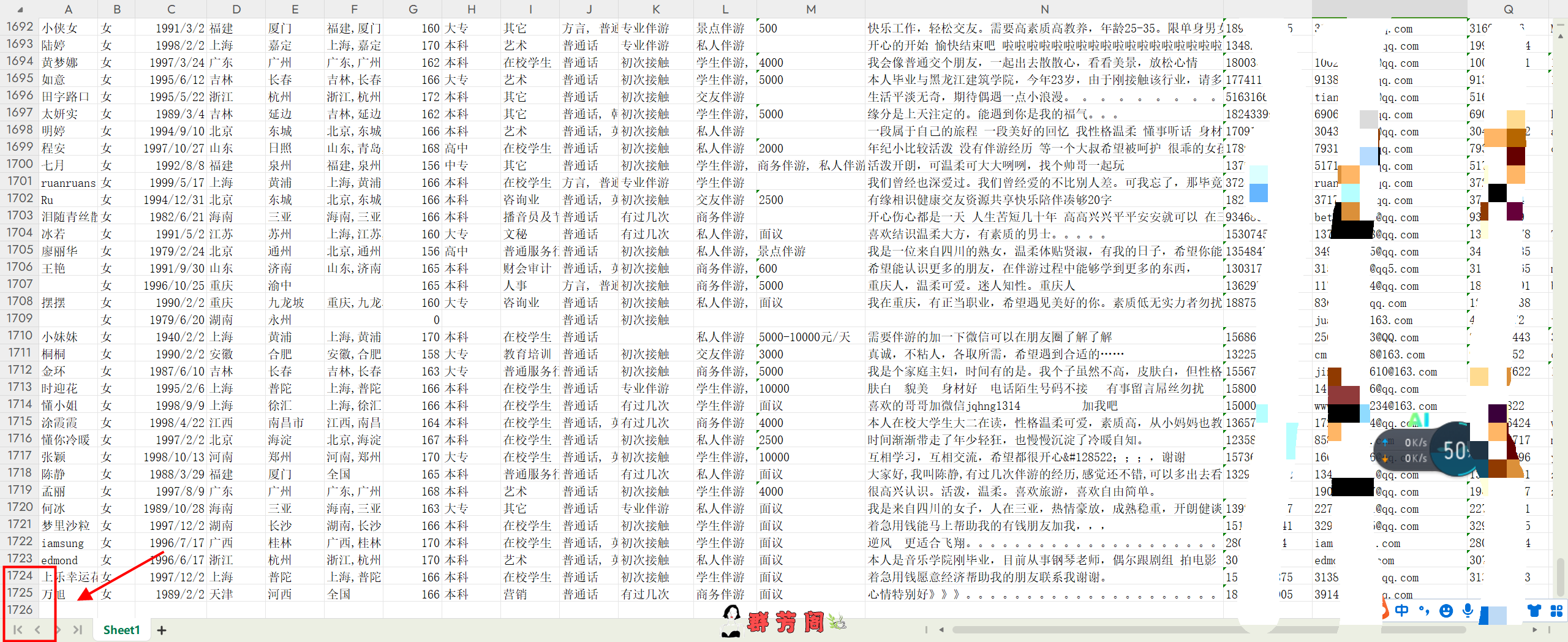The width and height of the screenshot is (1568, 642).
Task: Select the cell 九龙坡 in column E
Action: pos(295,303)
